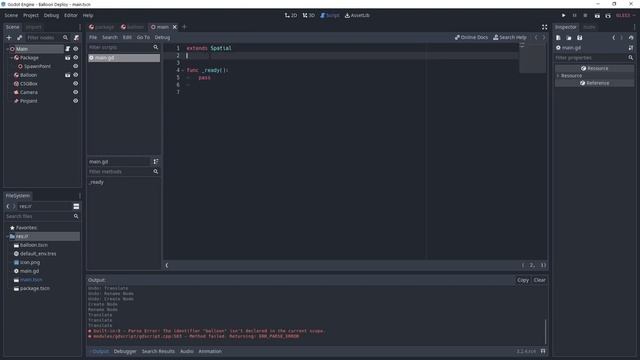
Task: Toggle distraction-free mode icon
Action: click(544, 27)
